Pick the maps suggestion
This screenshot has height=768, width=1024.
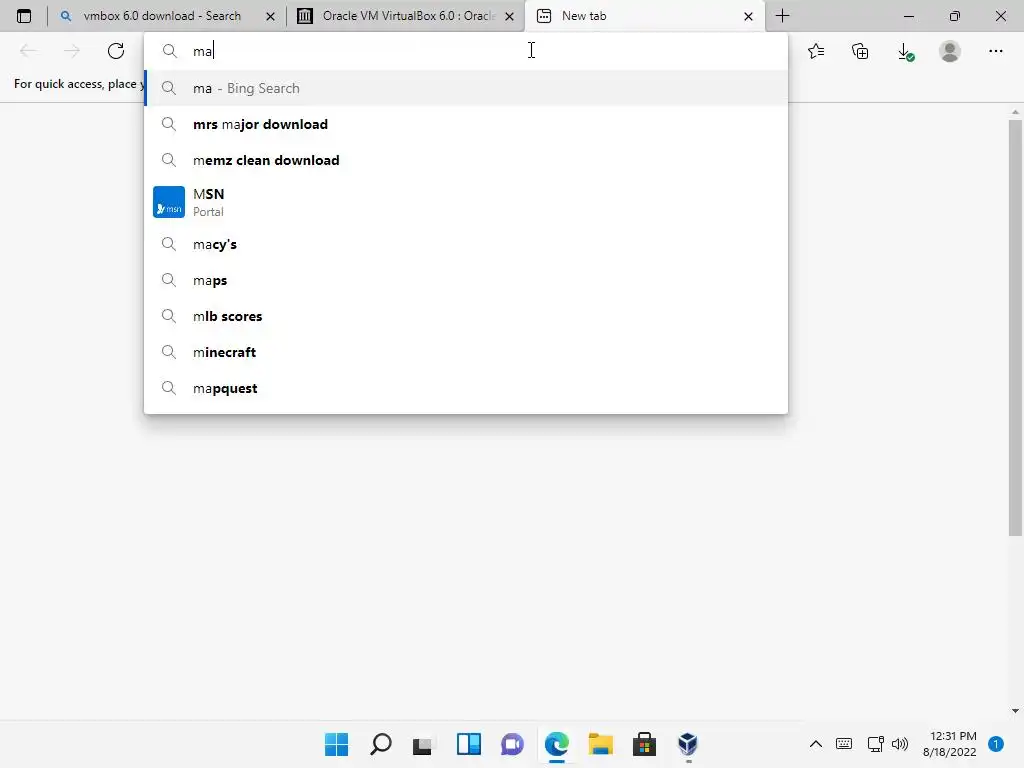(466, 280)
